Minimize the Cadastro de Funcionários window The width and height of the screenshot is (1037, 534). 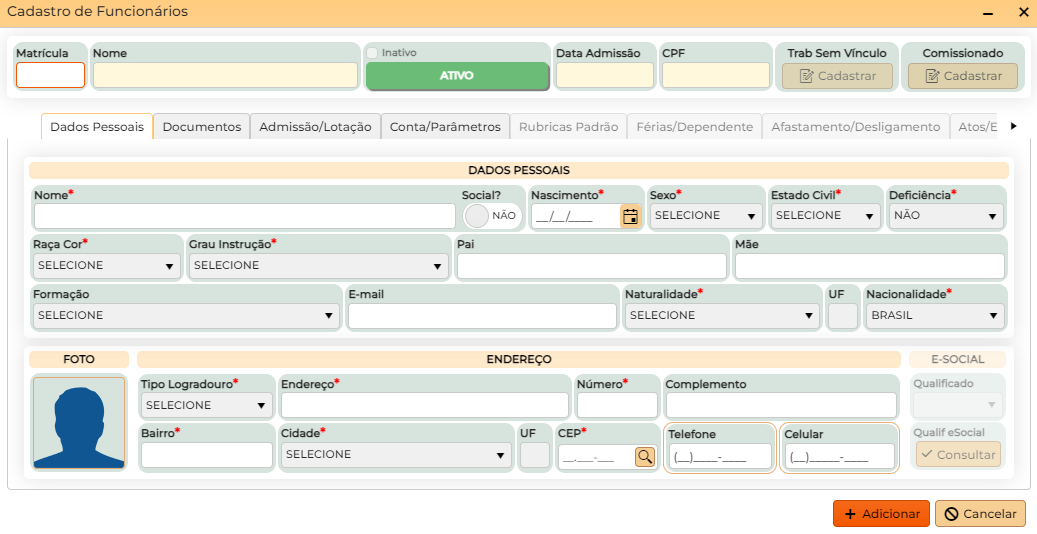(x=989, y=13)
